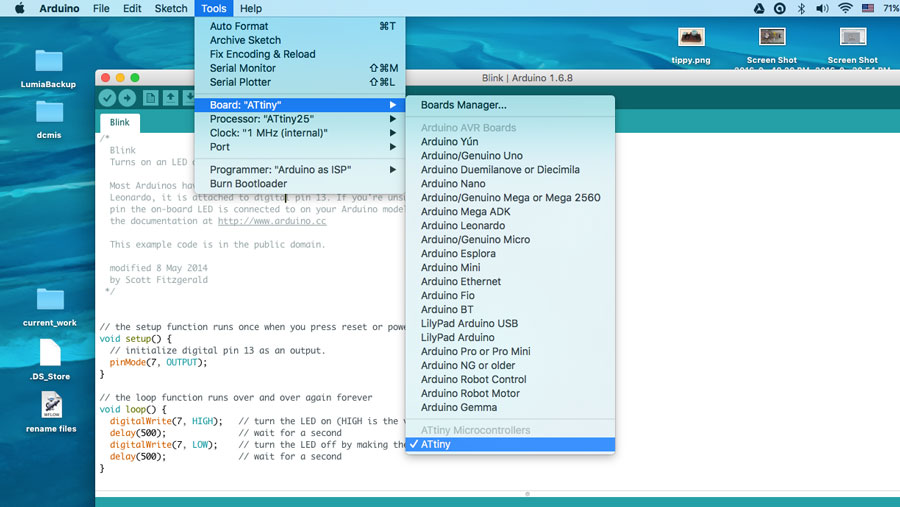Select Arduino NG or older
The image size is (900, 507).
[510, 365]
